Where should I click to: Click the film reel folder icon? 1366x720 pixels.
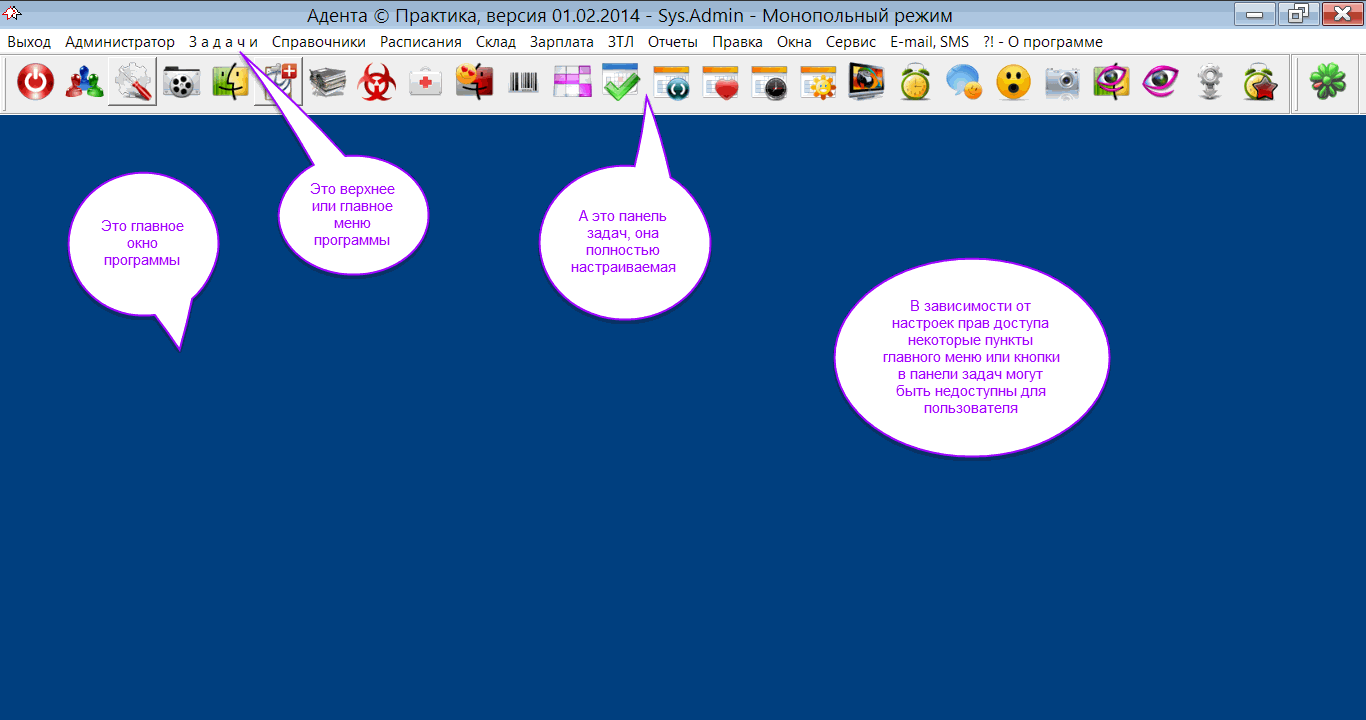click(x=181, y=83)
